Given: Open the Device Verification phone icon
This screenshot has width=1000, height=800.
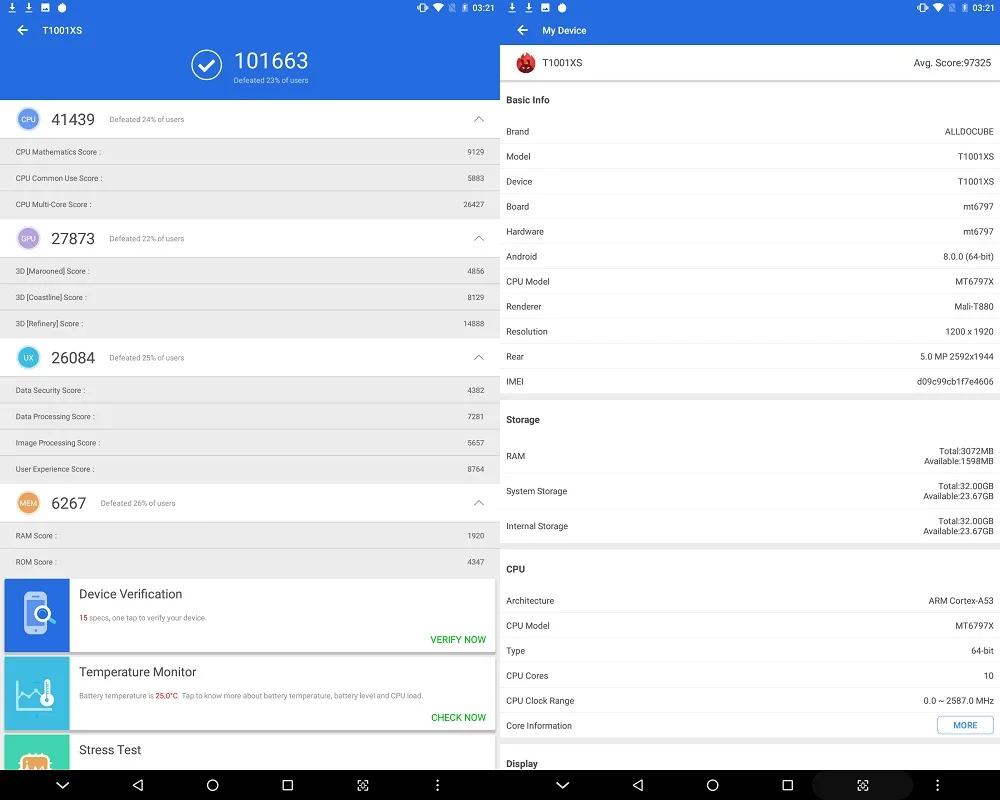Looking at the screenshot, I should (37, 615).
